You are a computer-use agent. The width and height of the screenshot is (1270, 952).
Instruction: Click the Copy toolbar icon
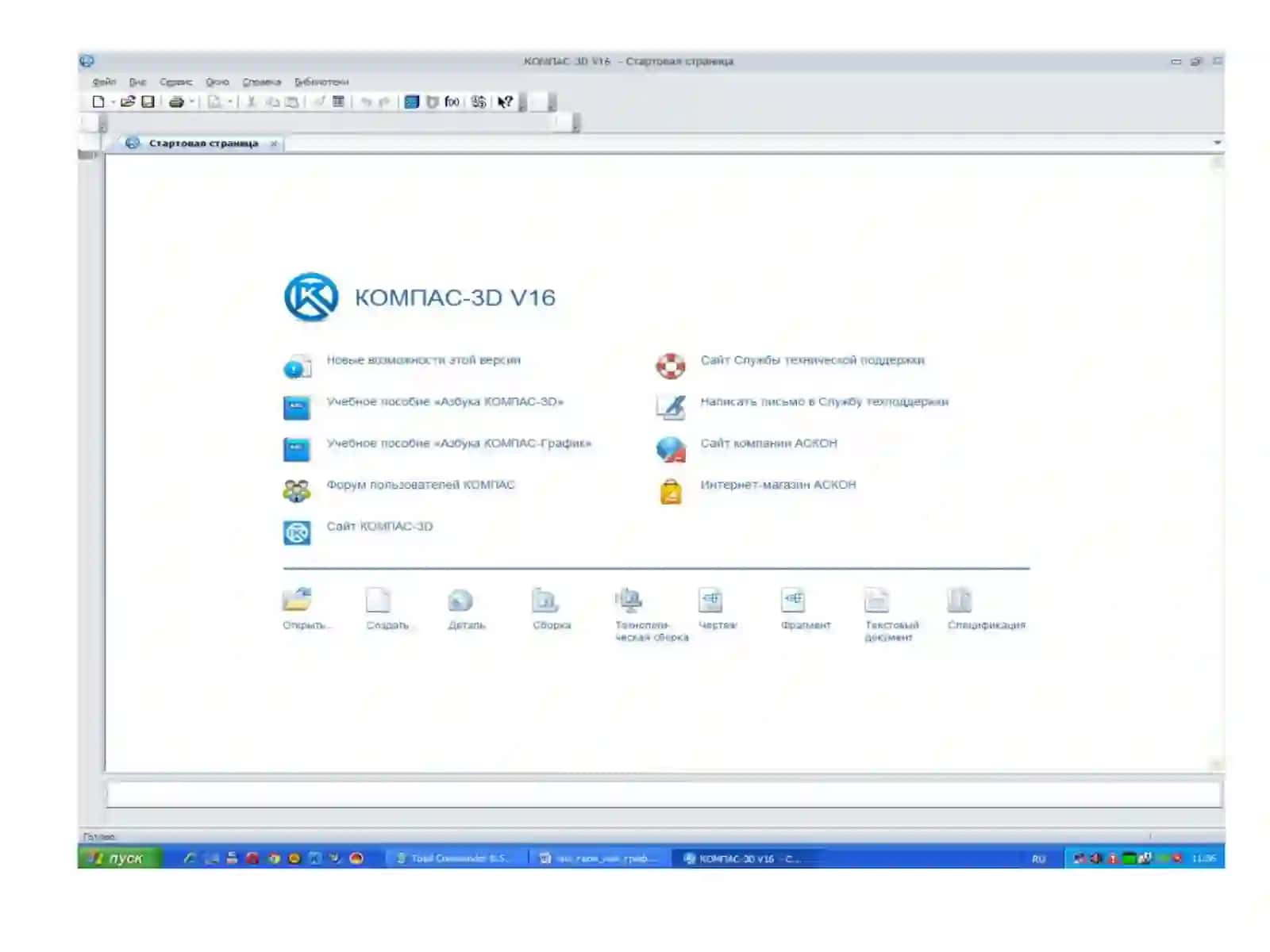pos(272,102)
